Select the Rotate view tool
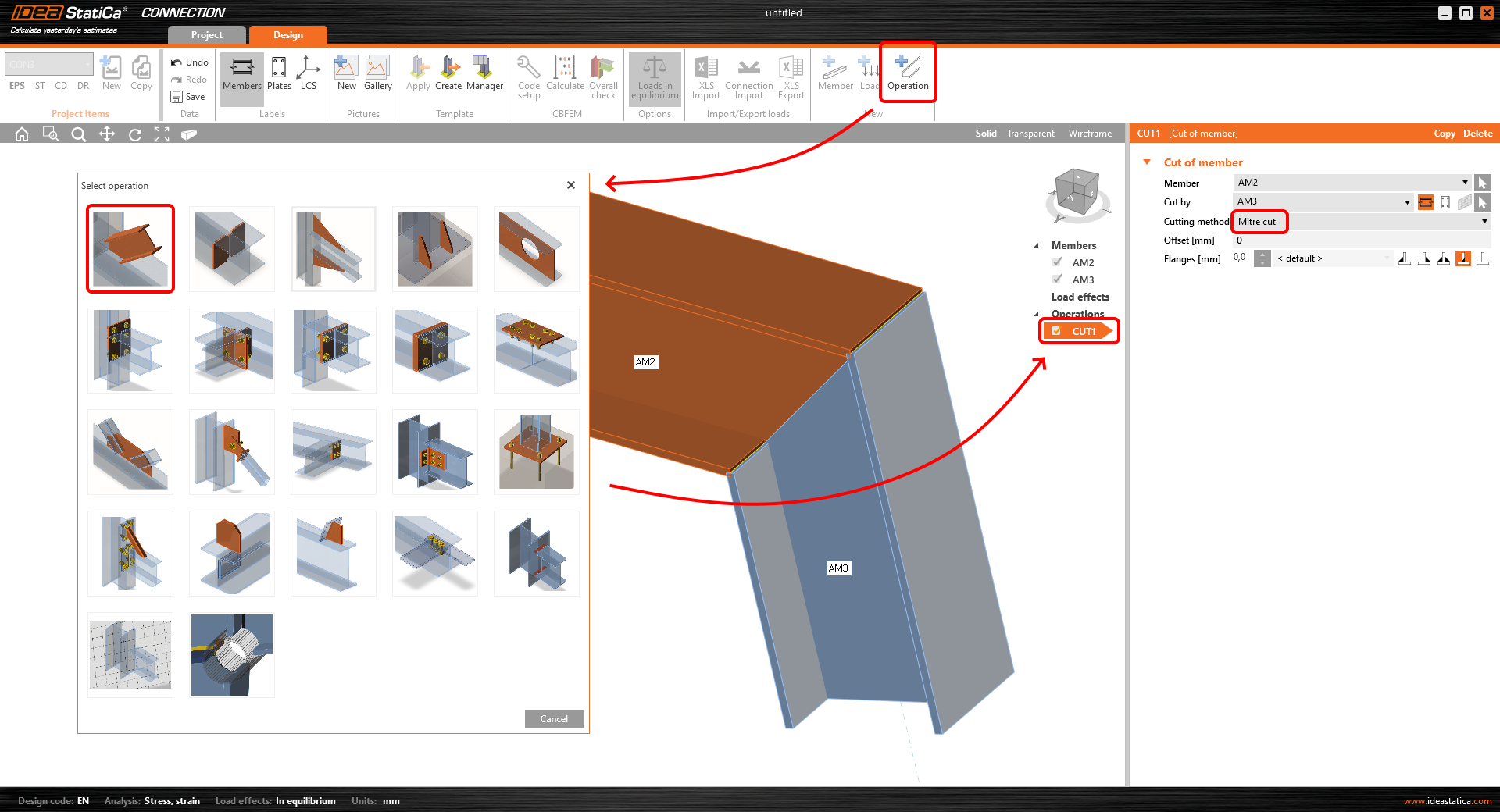This screenshot has height=812, width=1500. click(135, 134)
